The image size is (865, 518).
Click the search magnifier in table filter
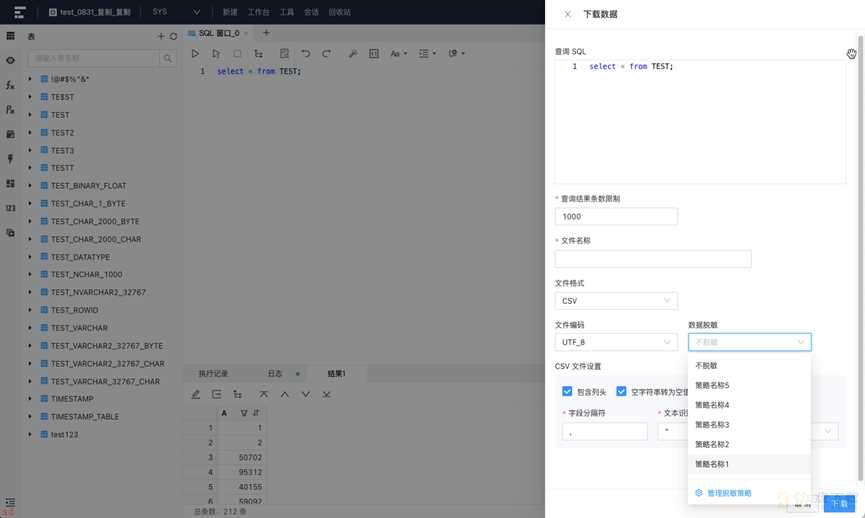coord(167,58)
